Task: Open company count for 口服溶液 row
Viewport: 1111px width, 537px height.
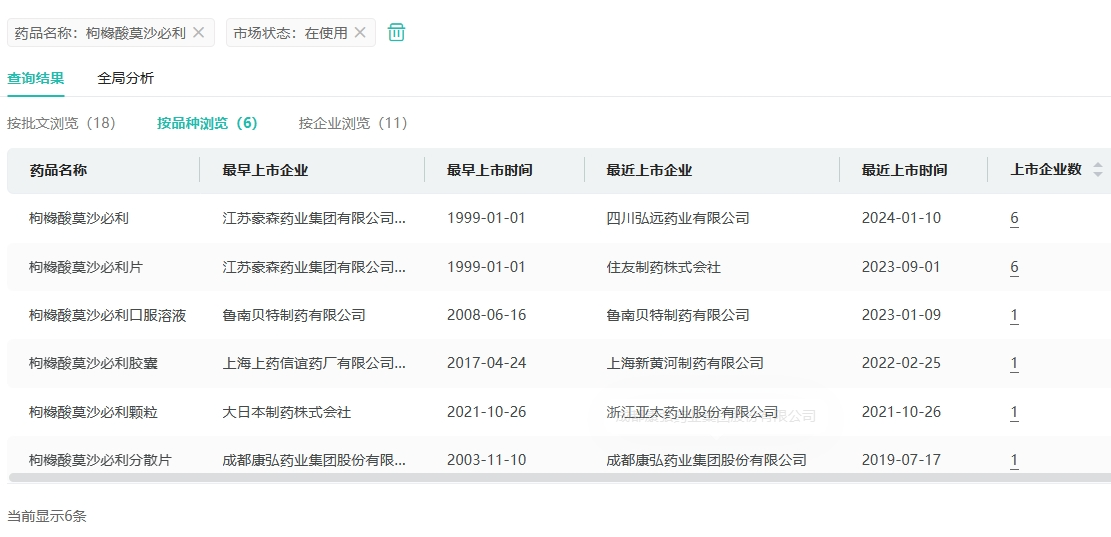Action: coord(1014,315)
